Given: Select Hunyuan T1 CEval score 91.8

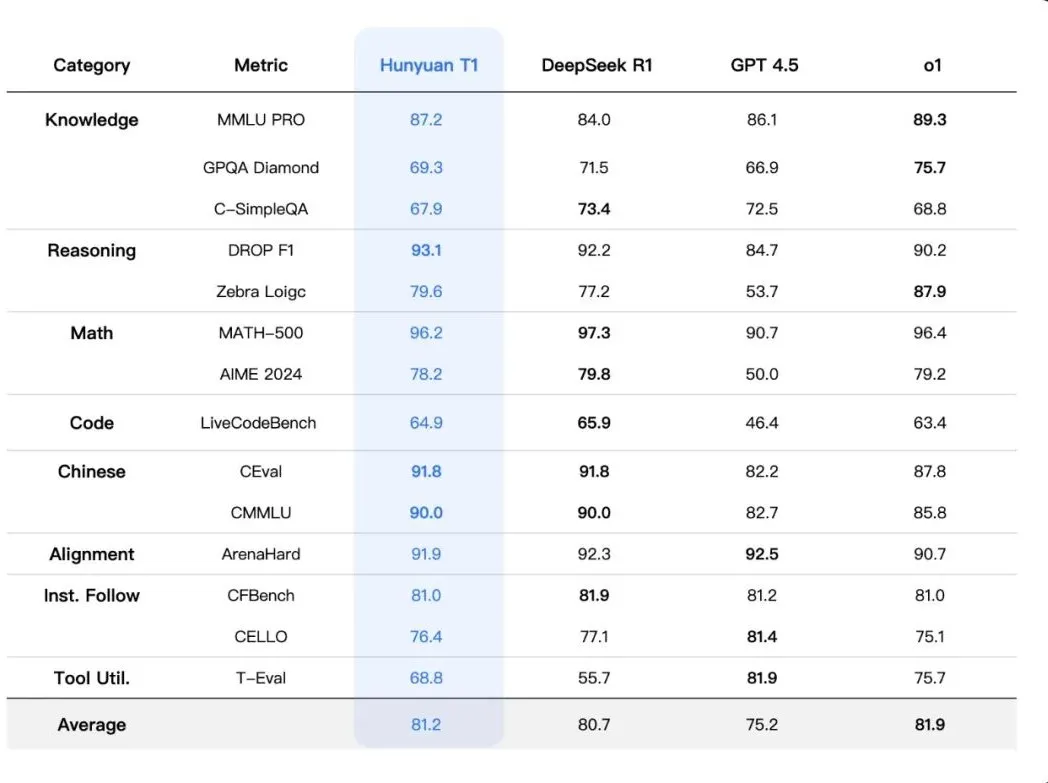Looking at the screenshot, I should click(x=426, y=472).
